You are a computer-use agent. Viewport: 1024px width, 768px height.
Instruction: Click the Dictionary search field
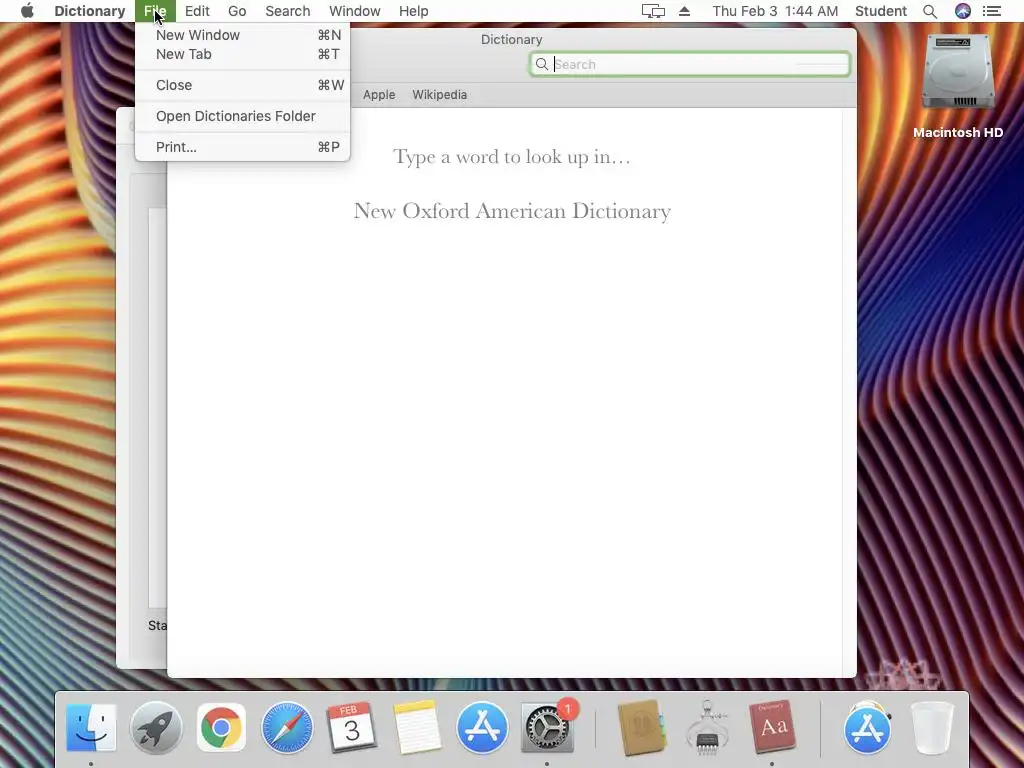690,64
